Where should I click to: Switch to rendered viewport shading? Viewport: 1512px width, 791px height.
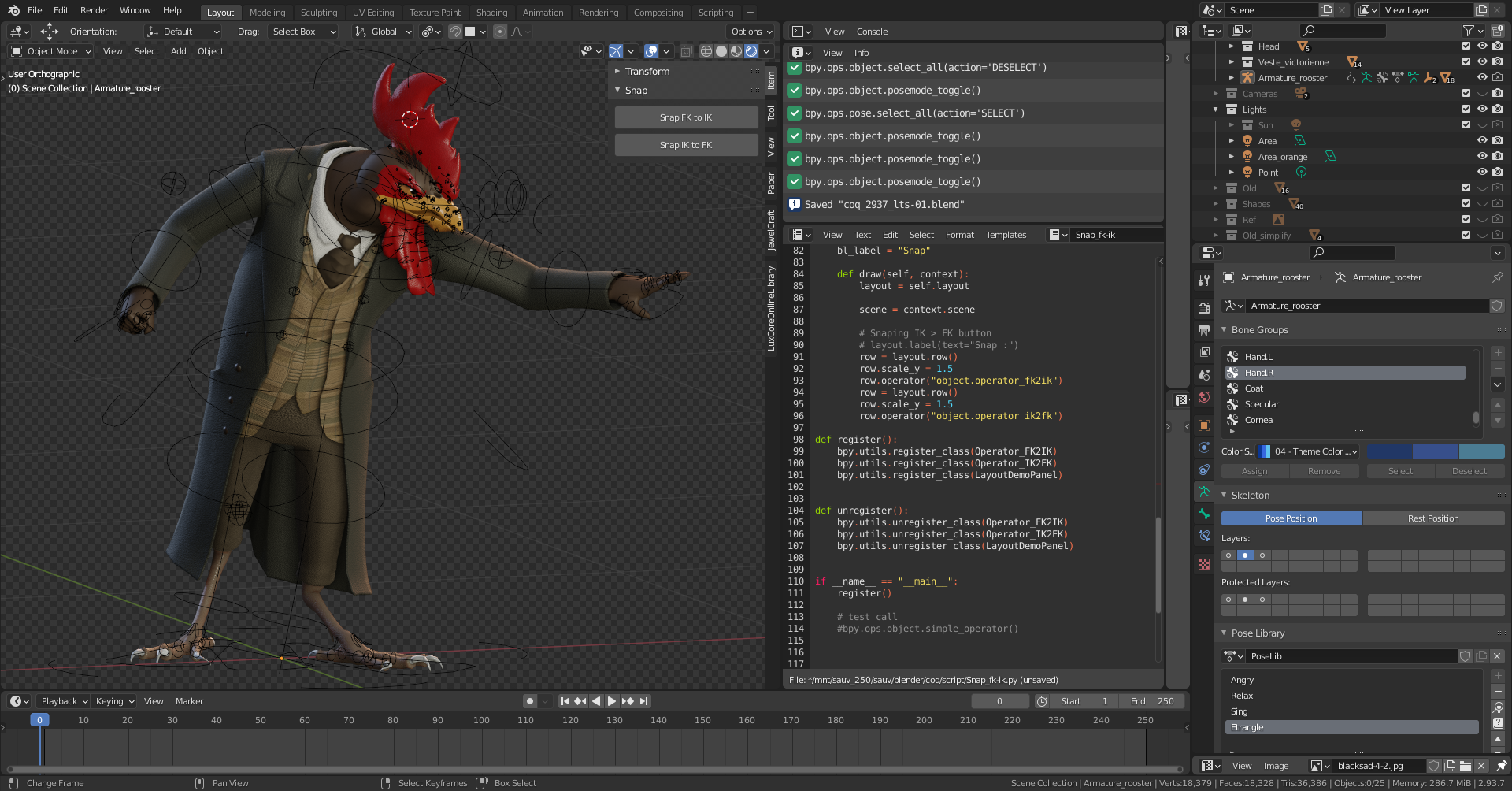751,51
